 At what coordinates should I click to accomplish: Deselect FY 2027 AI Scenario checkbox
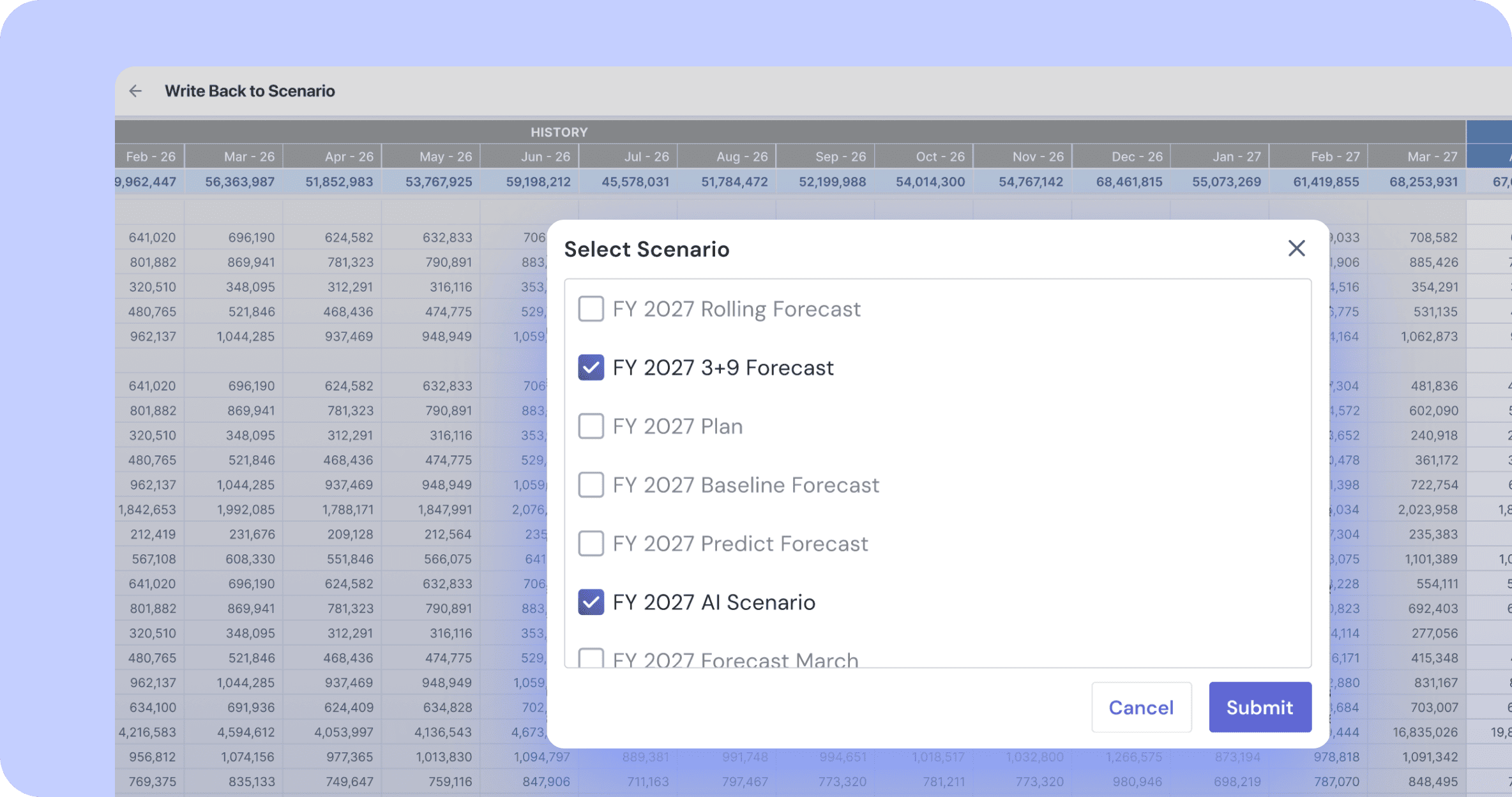point(591,602)
